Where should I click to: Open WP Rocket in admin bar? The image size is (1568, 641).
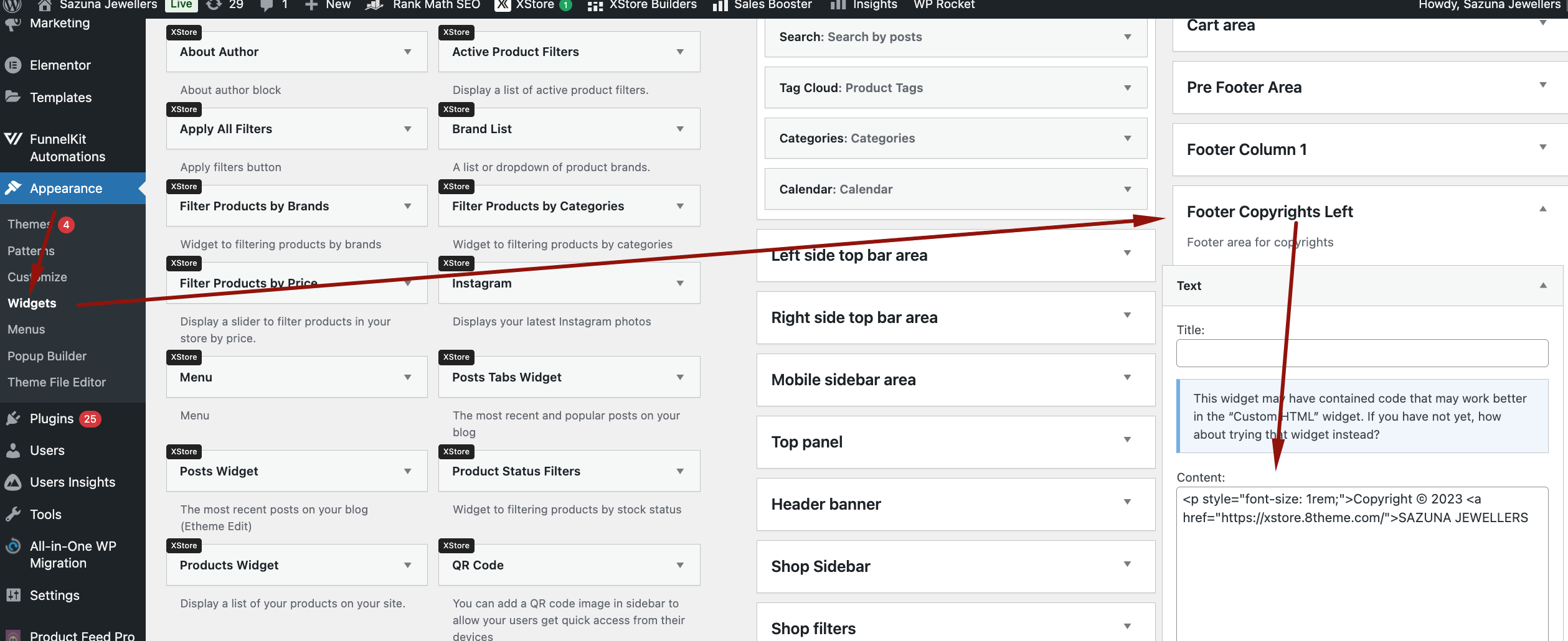[x=944, y=5]
